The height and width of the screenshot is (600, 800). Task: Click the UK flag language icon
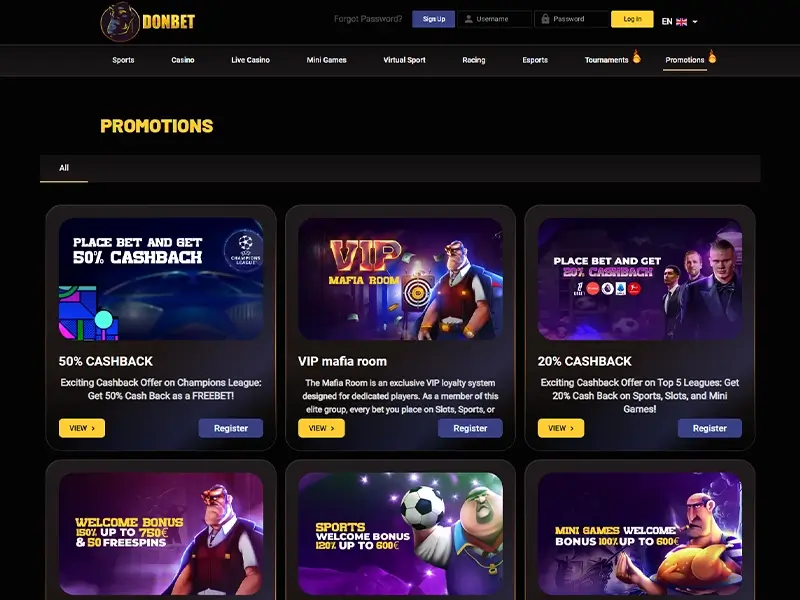pyautogui.click(x=681, y=21)
